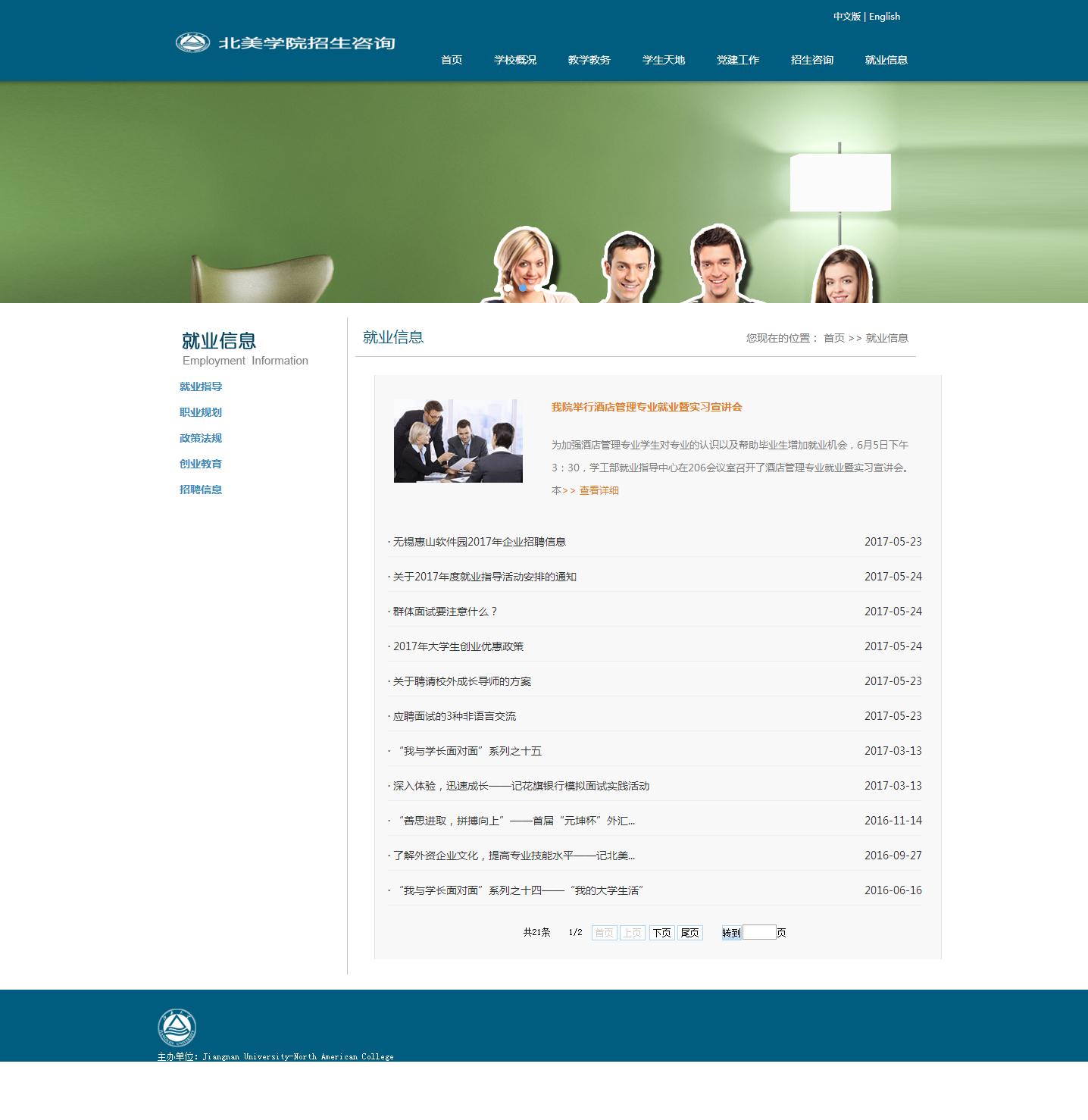The height and width of the screenshot is (1120, 1088).
Task: Select the highlighted blue carousel dot
Action: click(x=523, y=288)
